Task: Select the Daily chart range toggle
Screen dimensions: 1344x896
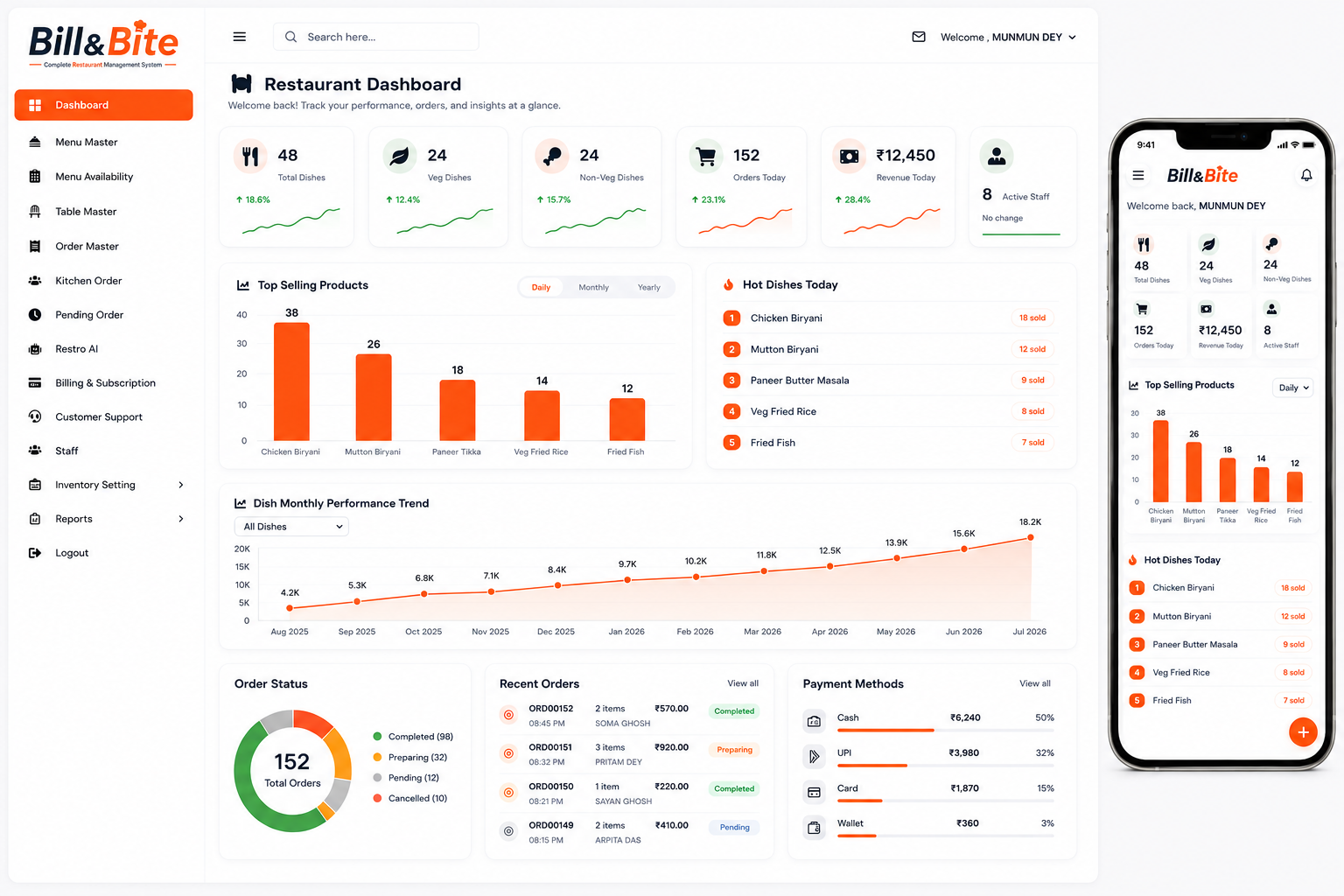Action: [541, 287]
